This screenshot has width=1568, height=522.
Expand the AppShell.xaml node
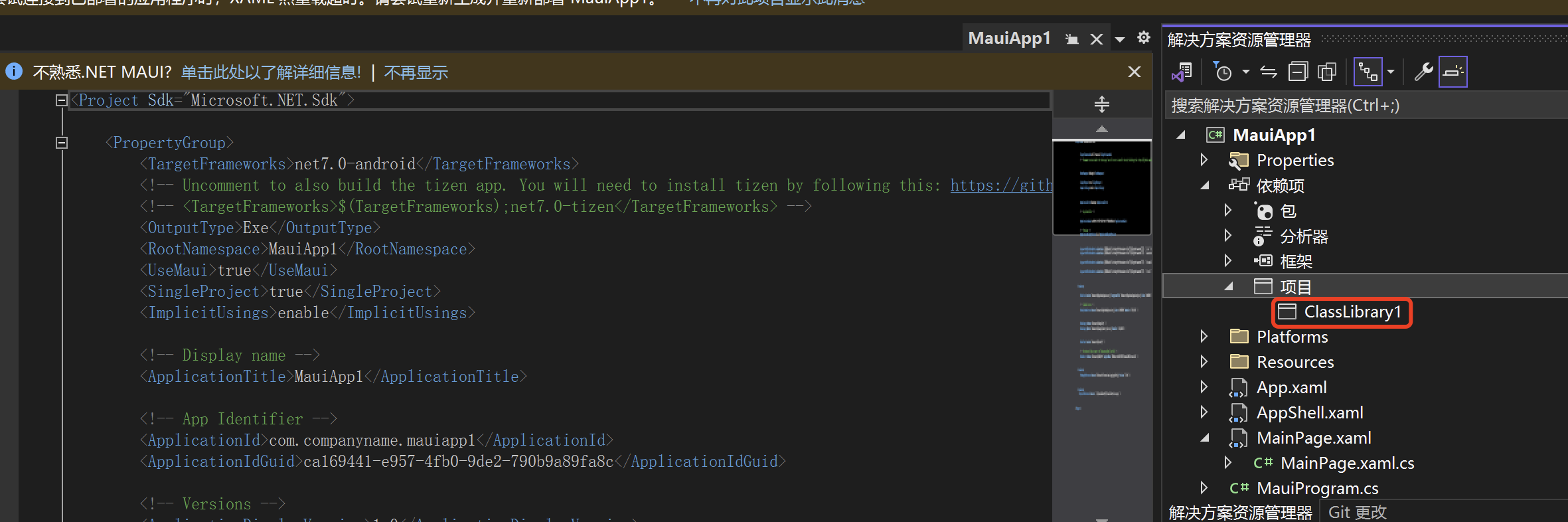(1204, 412)
